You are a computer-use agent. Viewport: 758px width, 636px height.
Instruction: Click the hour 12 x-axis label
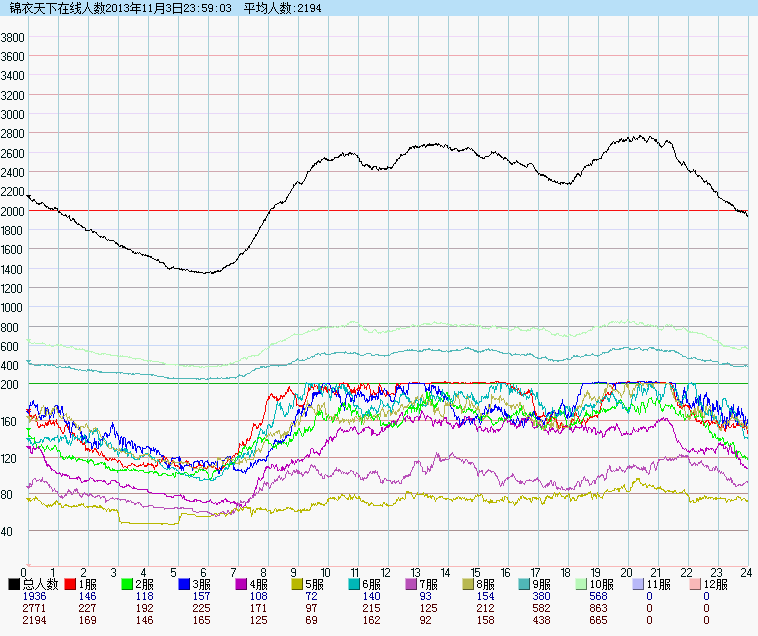[x=386, y=573]
